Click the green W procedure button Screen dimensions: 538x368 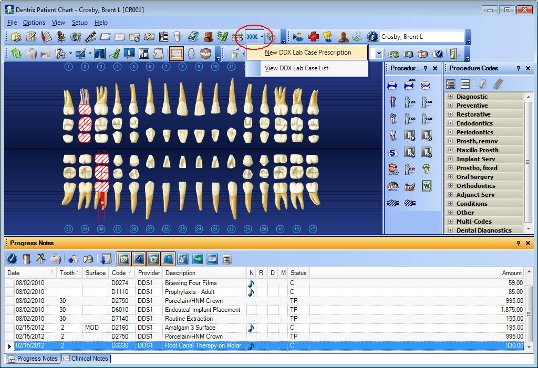(x=426, y=186)
